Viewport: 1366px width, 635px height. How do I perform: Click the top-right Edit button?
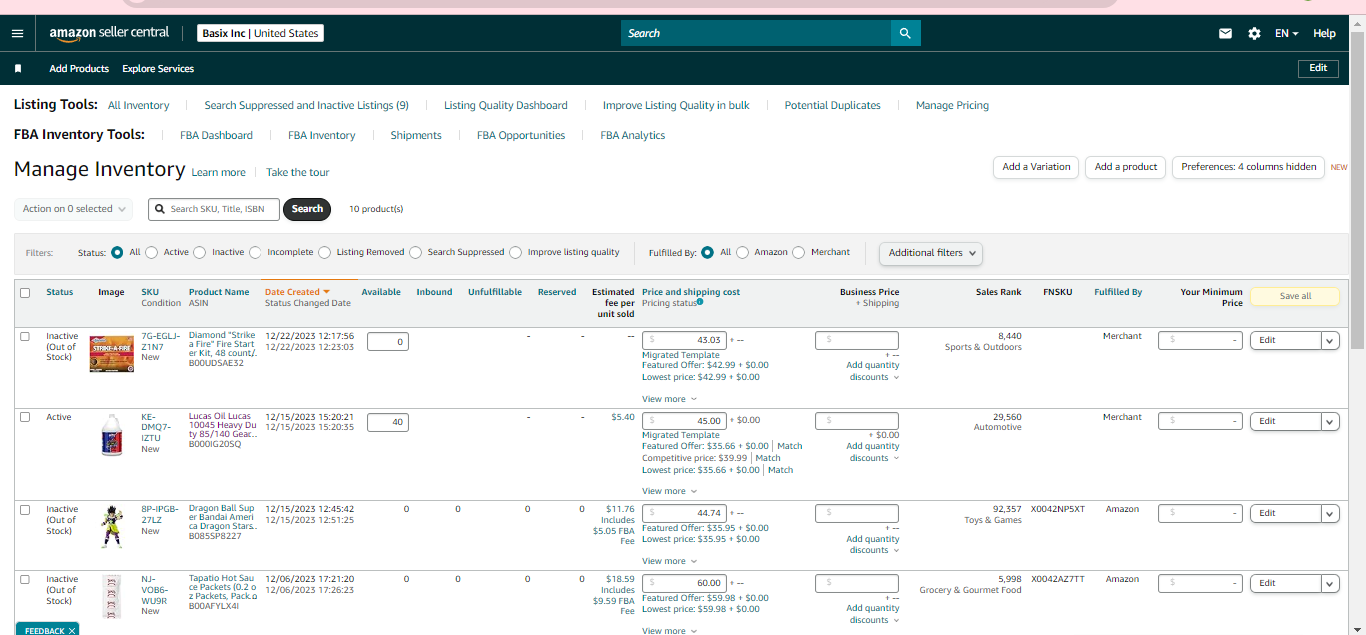tap(1318, 68)
